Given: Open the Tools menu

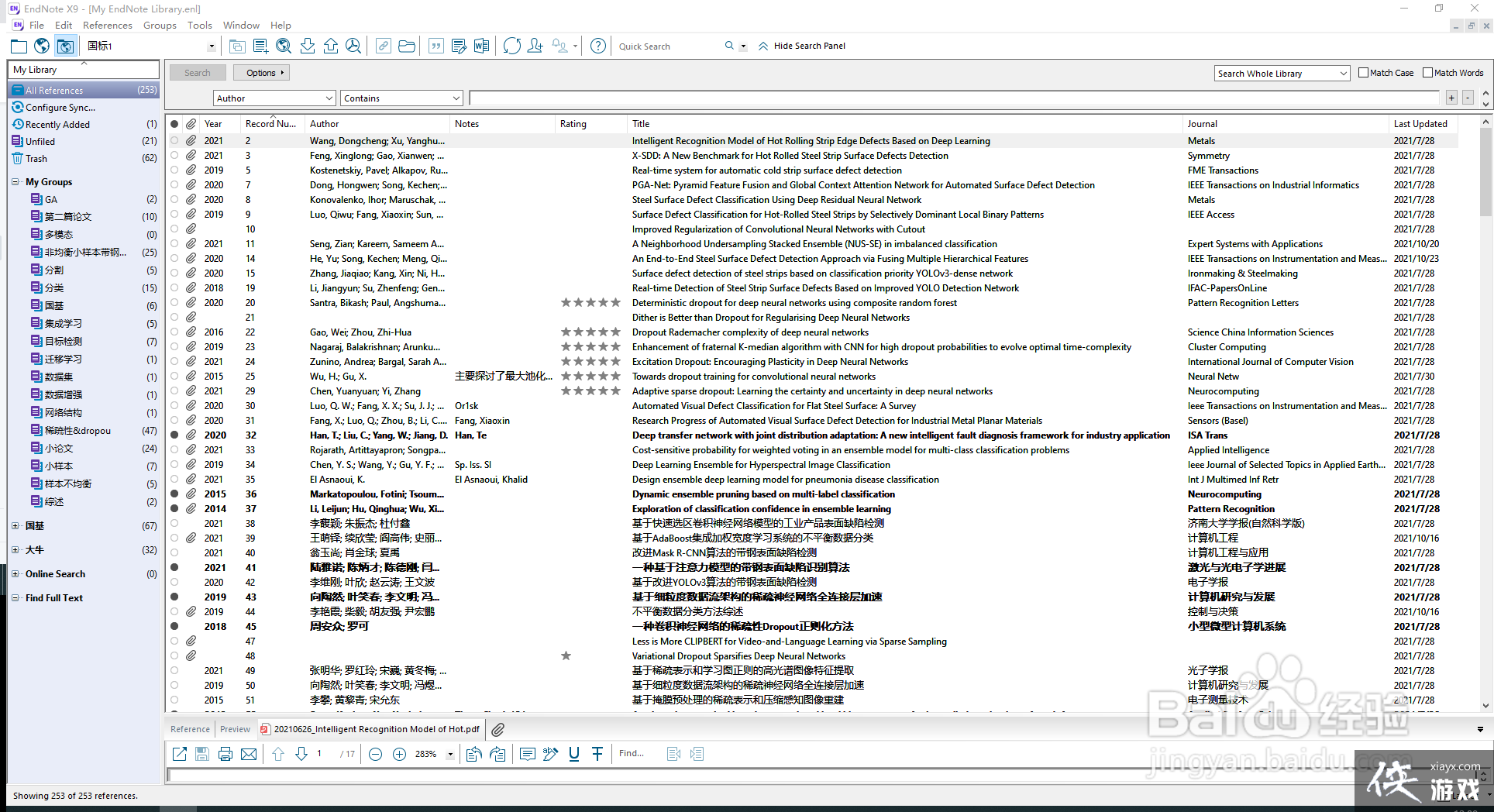Looking at the screenshot, I should (x=199, y=26).
